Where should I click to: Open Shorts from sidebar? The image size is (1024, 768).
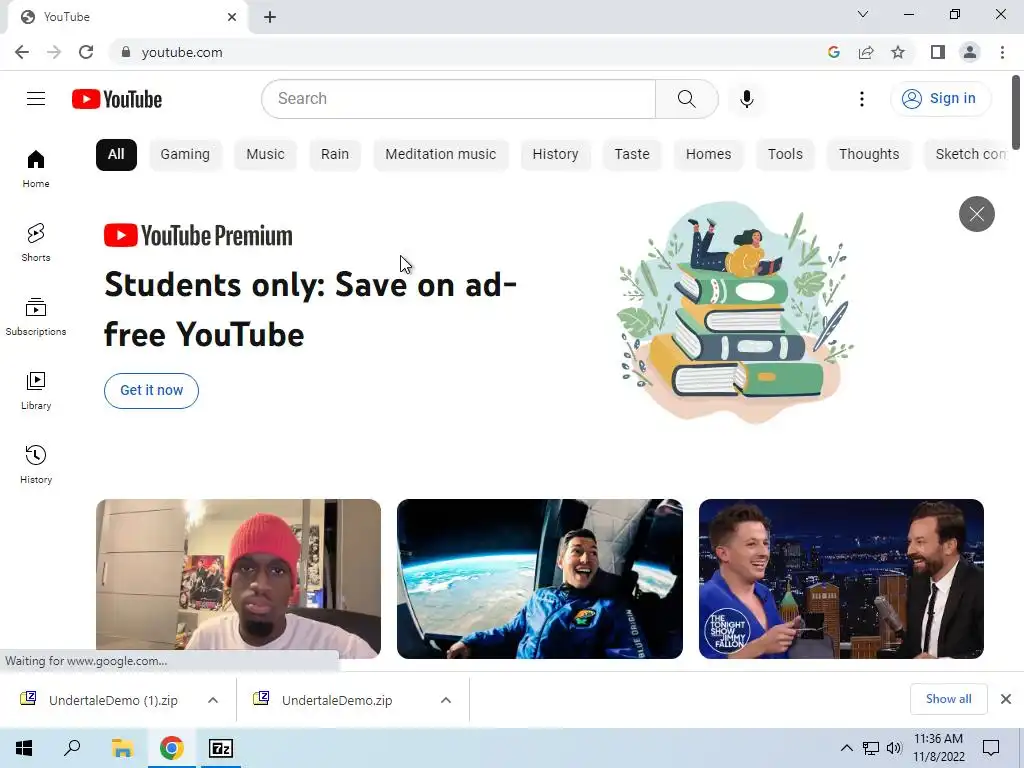click(36, 243)
